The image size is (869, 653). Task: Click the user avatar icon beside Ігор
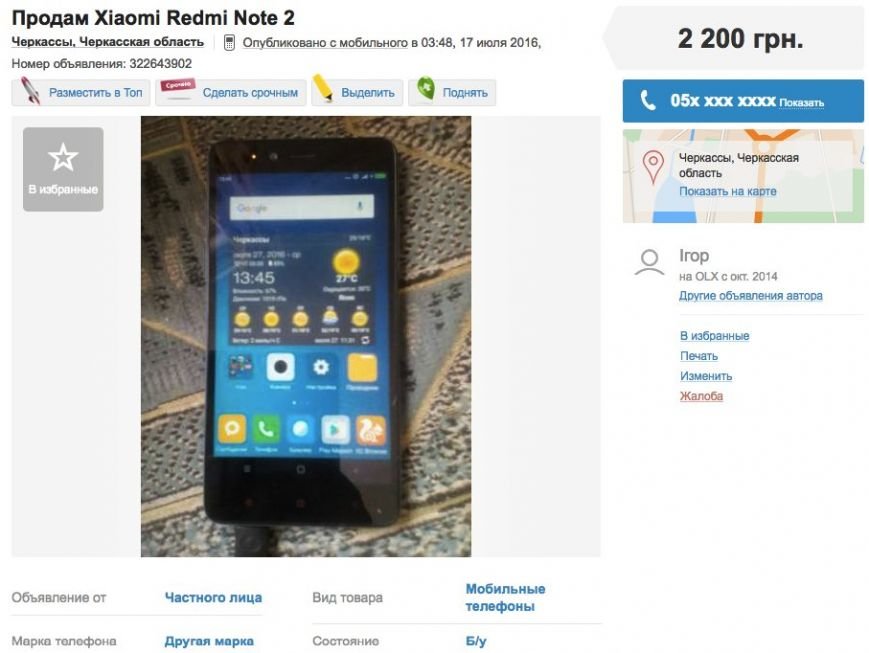pos(650,263)
